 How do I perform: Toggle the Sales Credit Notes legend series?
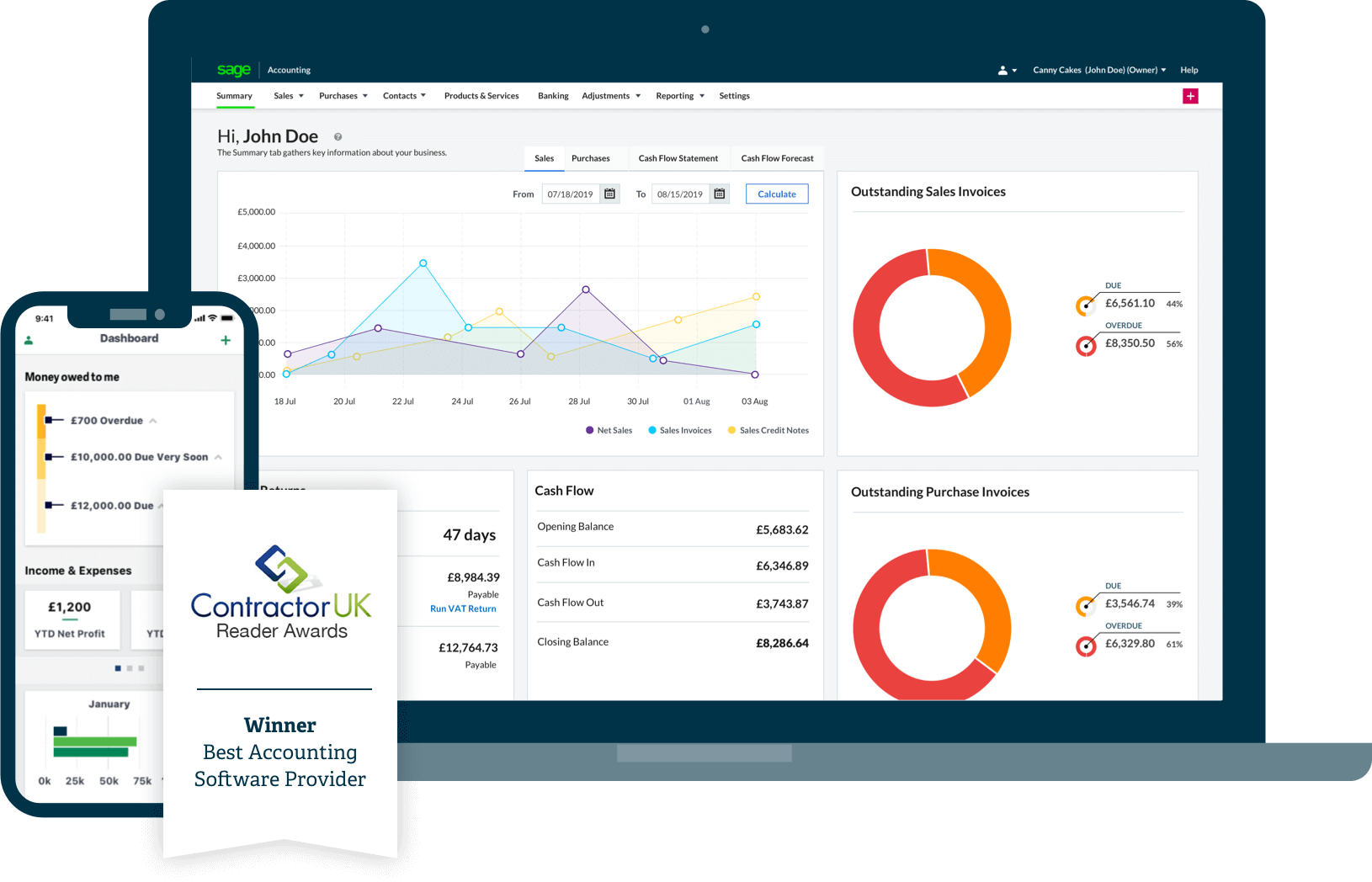point(768,430)
